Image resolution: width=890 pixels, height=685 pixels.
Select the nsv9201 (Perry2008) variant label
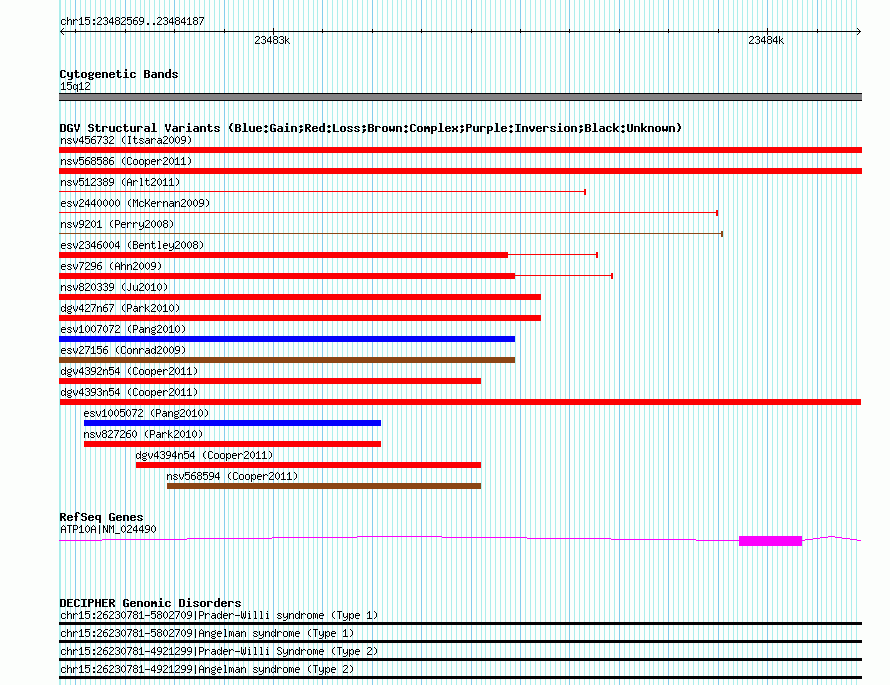[x=117, y=224]
